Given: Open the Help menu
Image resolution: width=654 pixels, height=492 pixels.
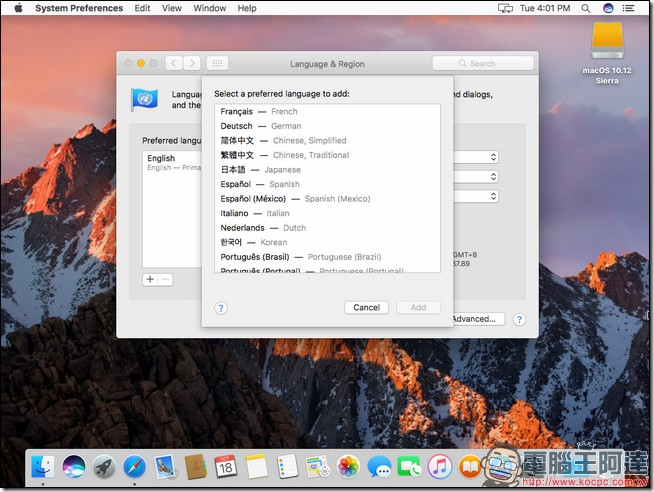Looking at the screenshot, I should (247, 8).
